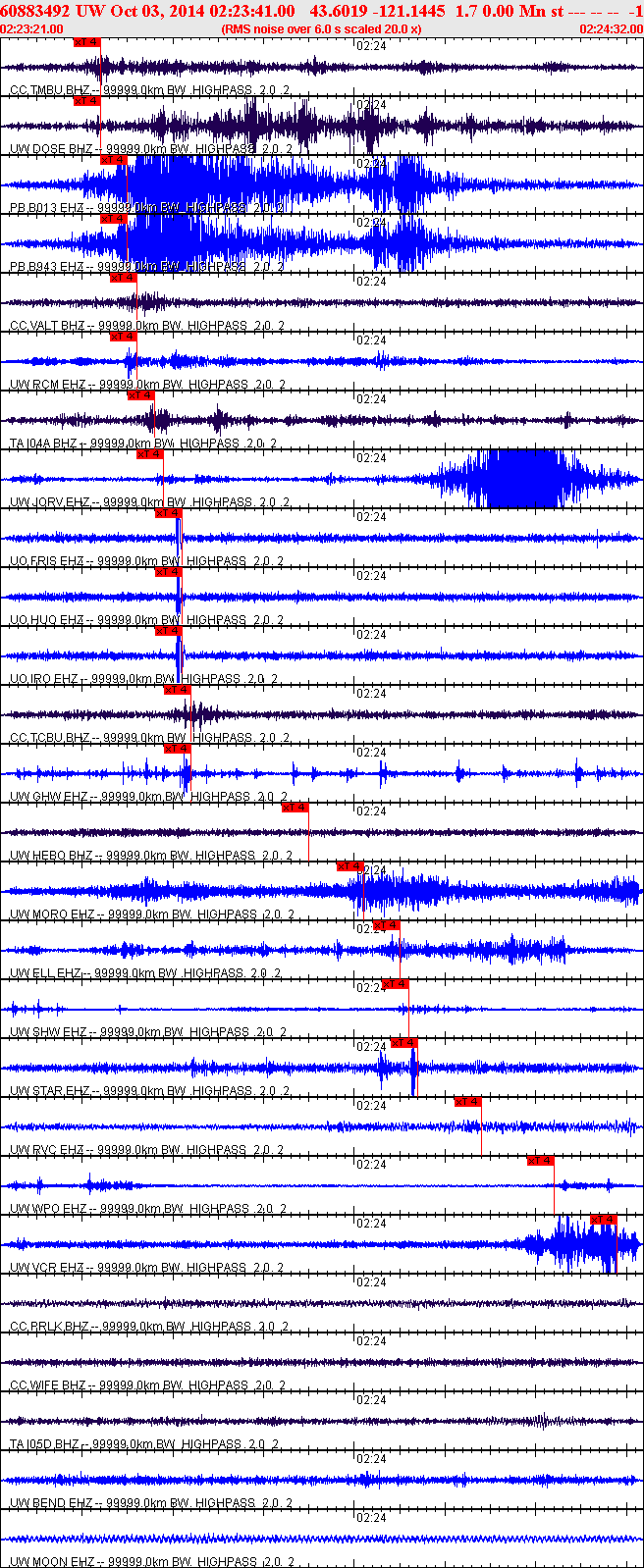Click the 02:24 time tick on CC.WIFE trace

(371, 1341)
